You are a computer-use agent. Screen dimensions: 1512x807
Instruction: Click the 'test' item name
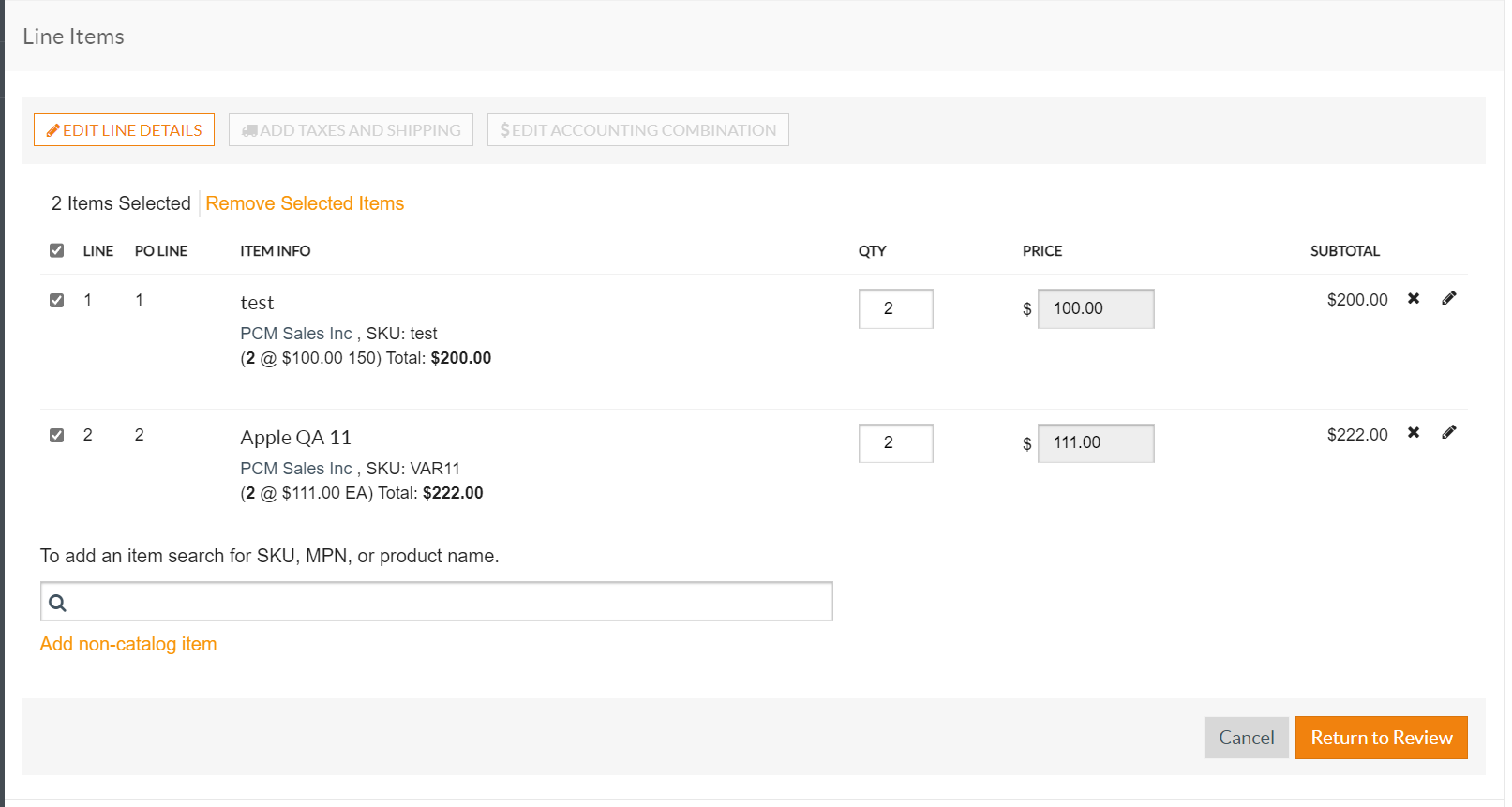point(257,303)
